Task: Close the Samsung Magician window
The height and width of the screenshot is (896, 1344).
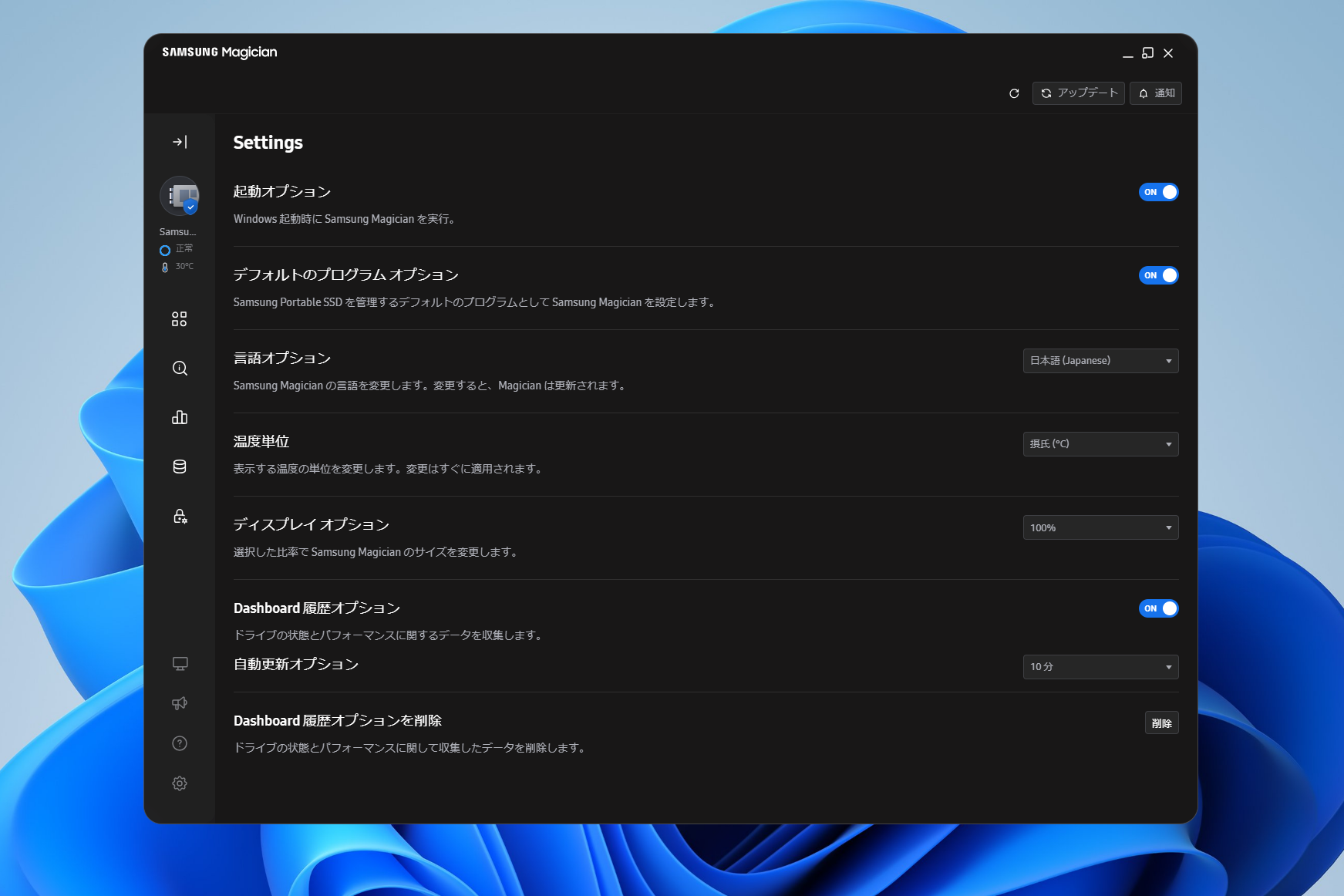Action: coord(1168,53)
